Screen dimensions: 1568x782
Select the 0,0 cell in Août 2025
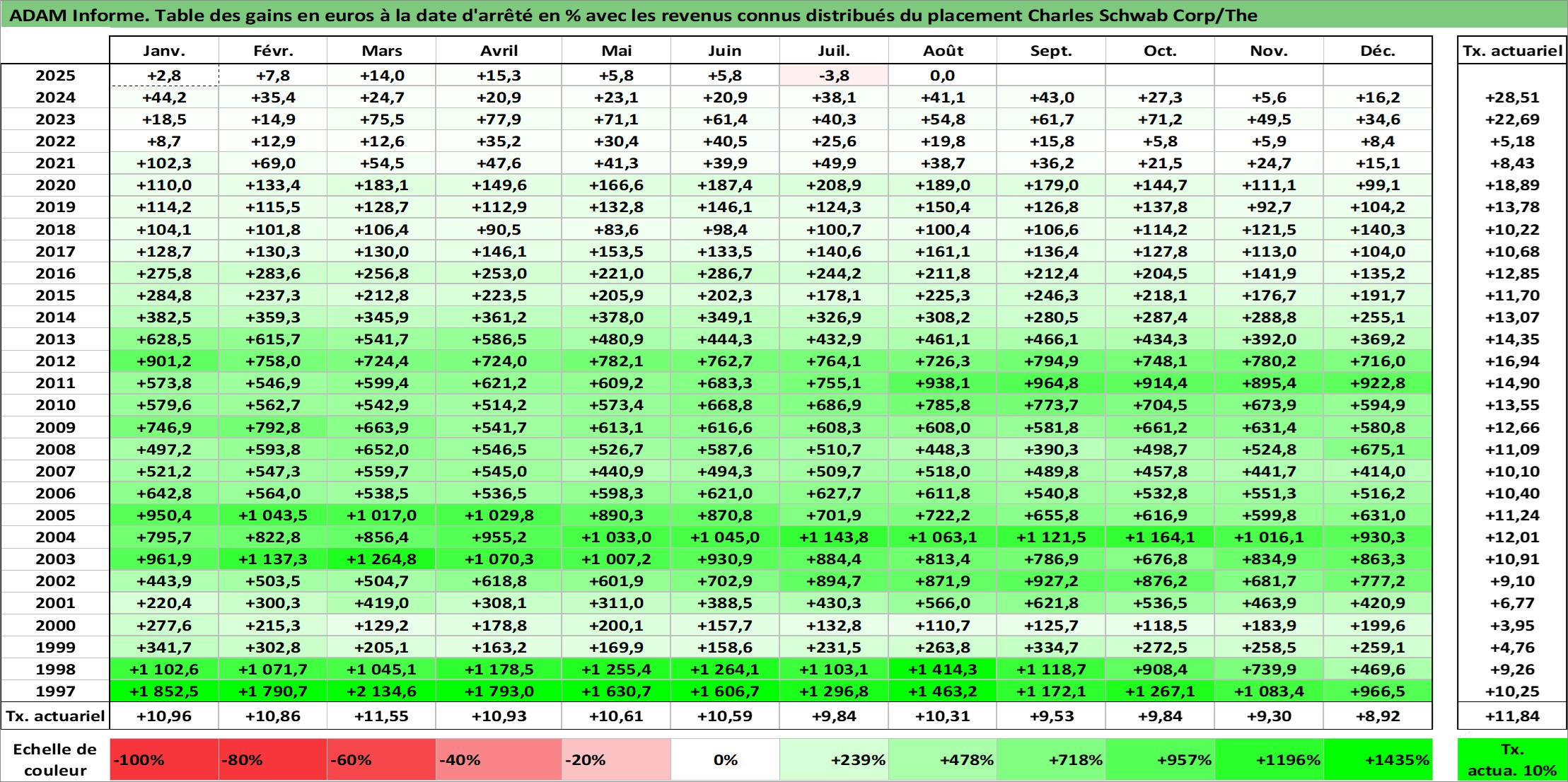tap(943, 76)
